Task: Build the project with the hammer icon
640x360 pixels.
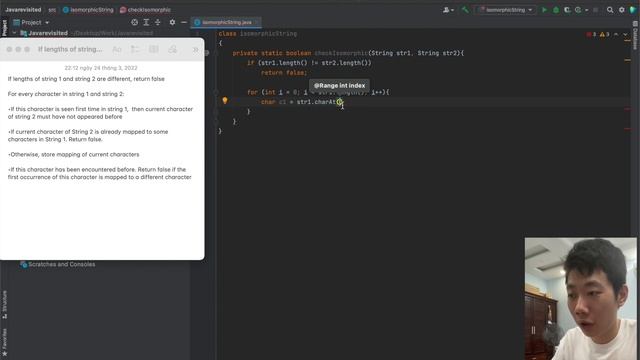Action: pos(465,10)
